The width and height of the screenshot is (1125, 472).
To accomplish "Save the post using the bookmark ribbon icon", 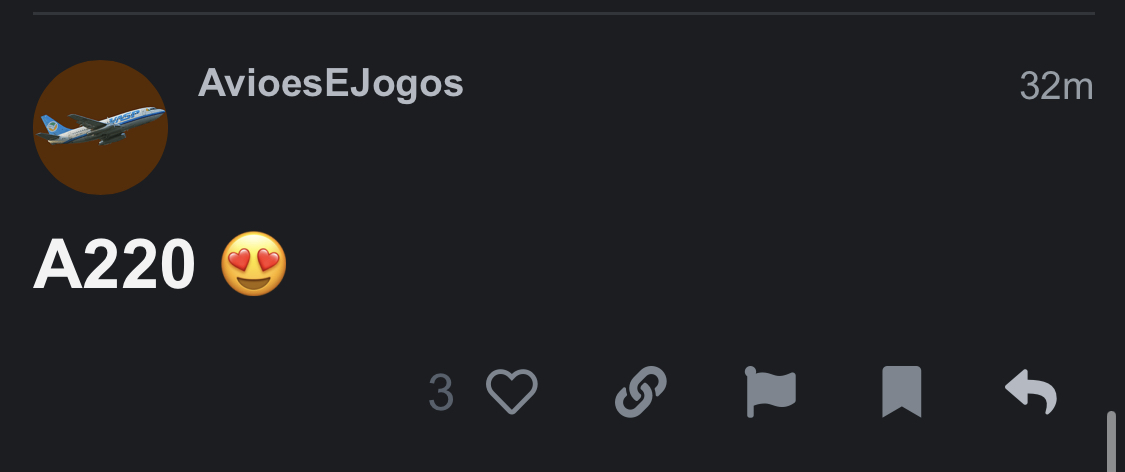I will pyautogui.click(x=901, y=392).
